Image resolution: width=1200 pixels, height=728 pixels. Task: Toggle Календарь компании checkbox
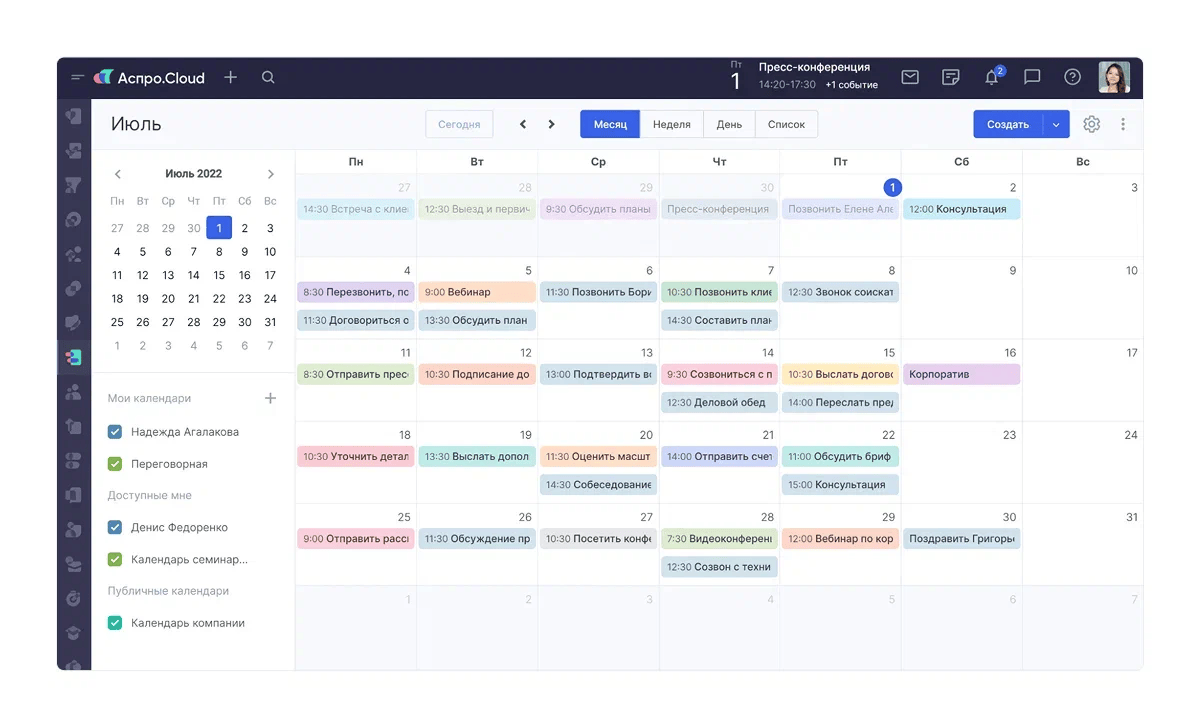pos(115,623)
